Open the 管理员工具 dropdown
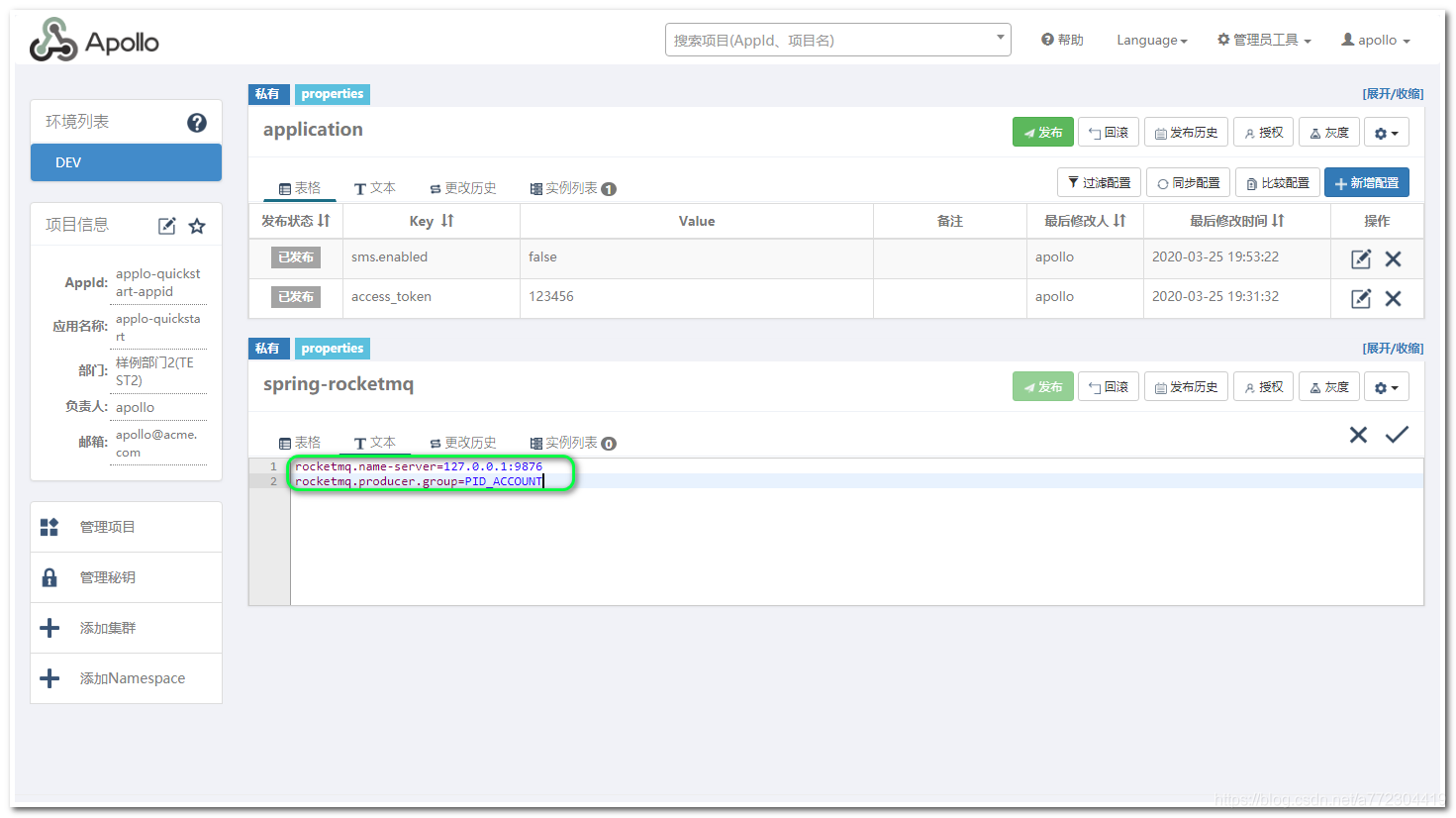This screenshot has height=818, width=1456. [x=1264, y=40]
